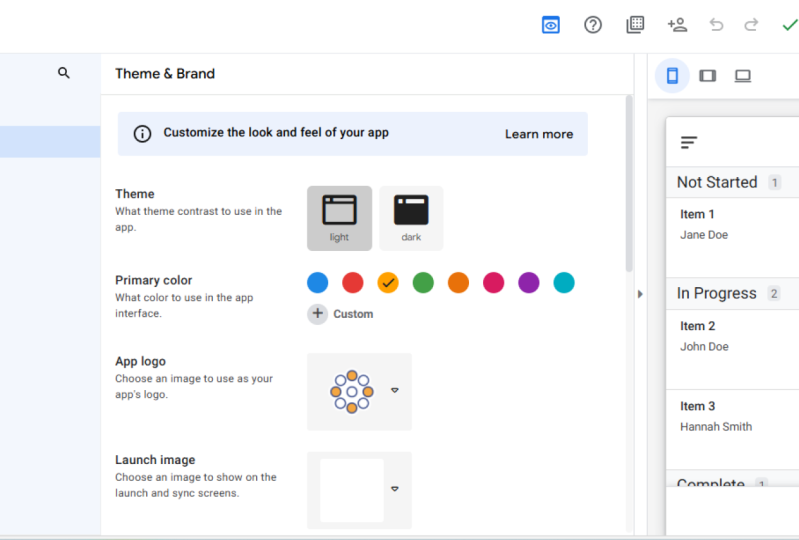Open the App logo dropdown arrow

point(394,390)
